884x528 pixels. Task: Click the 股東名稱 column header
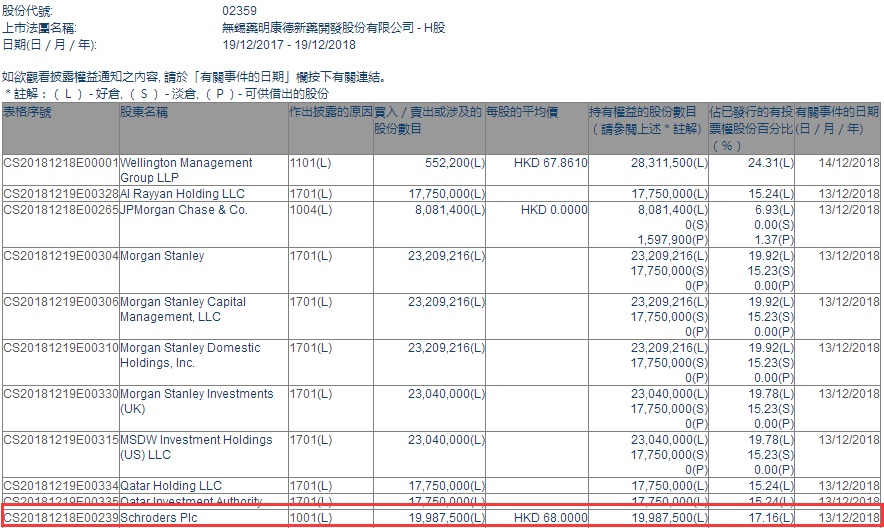click(144, 112)
